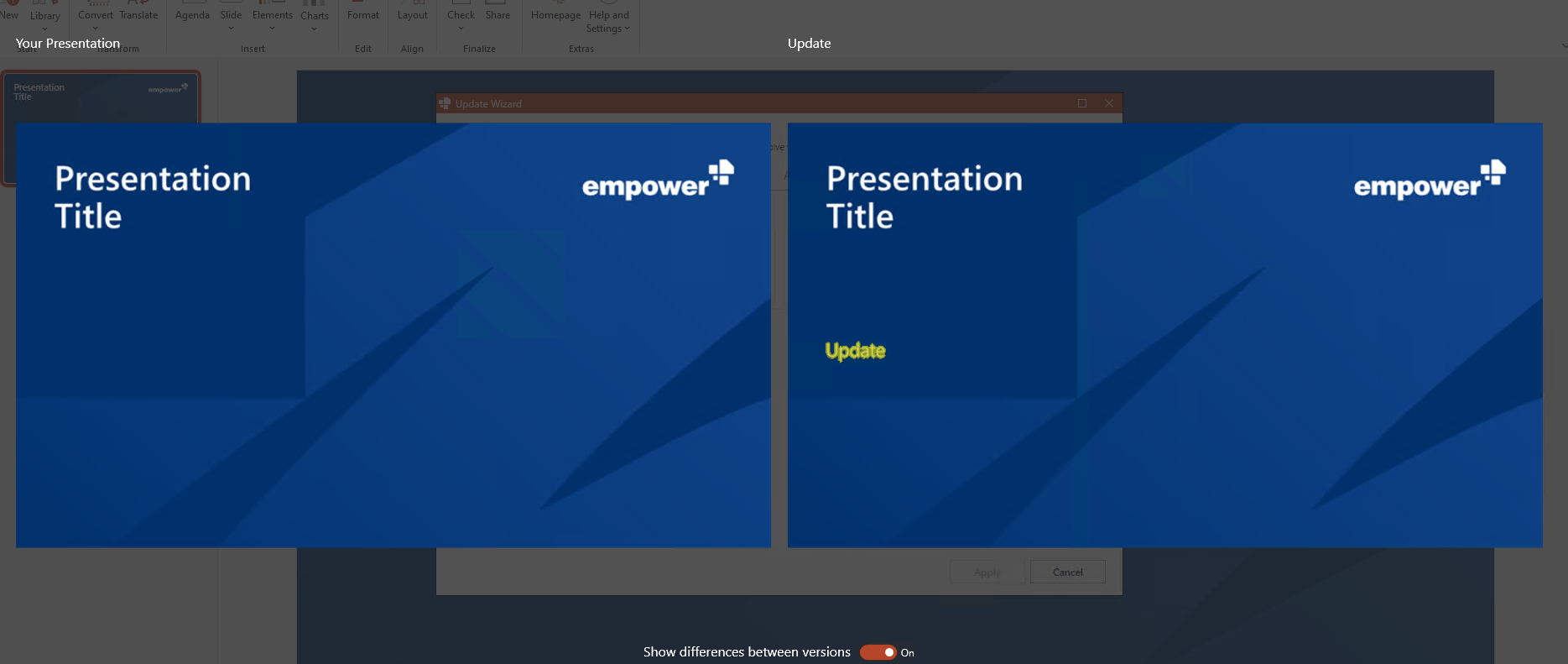Open the Charts dropdown menu

click(x=315, y=18)
